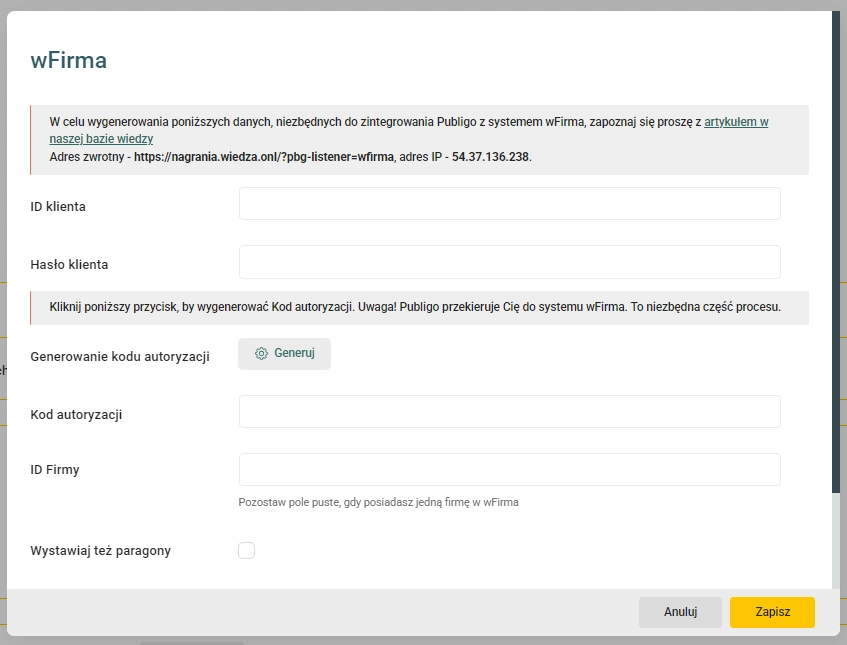Screen dimensions: 847x645
Task: Save the settings with the Zapisz button
Action: tap(772, 612)
